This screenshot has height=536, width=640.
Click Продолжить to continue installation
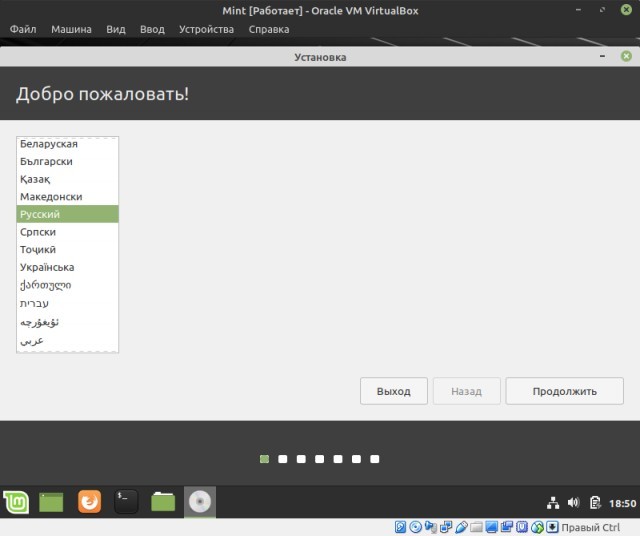point(564,391)
